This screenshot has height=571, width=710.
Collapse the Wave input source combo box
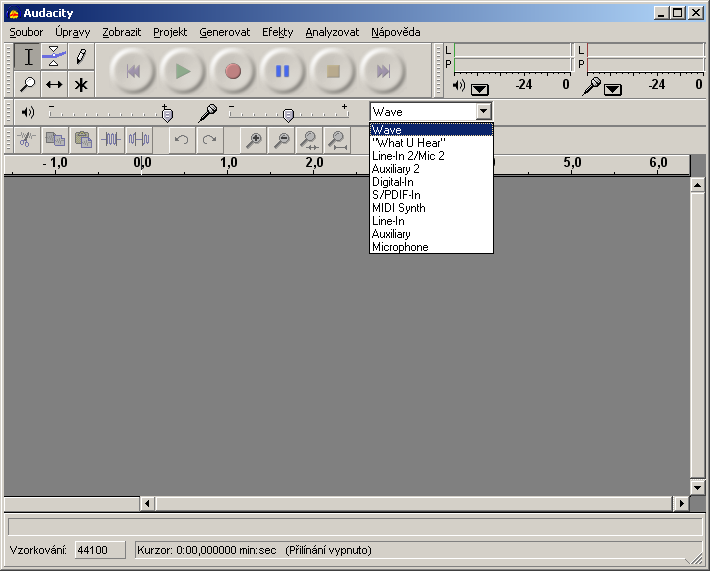tap(483, 112)
